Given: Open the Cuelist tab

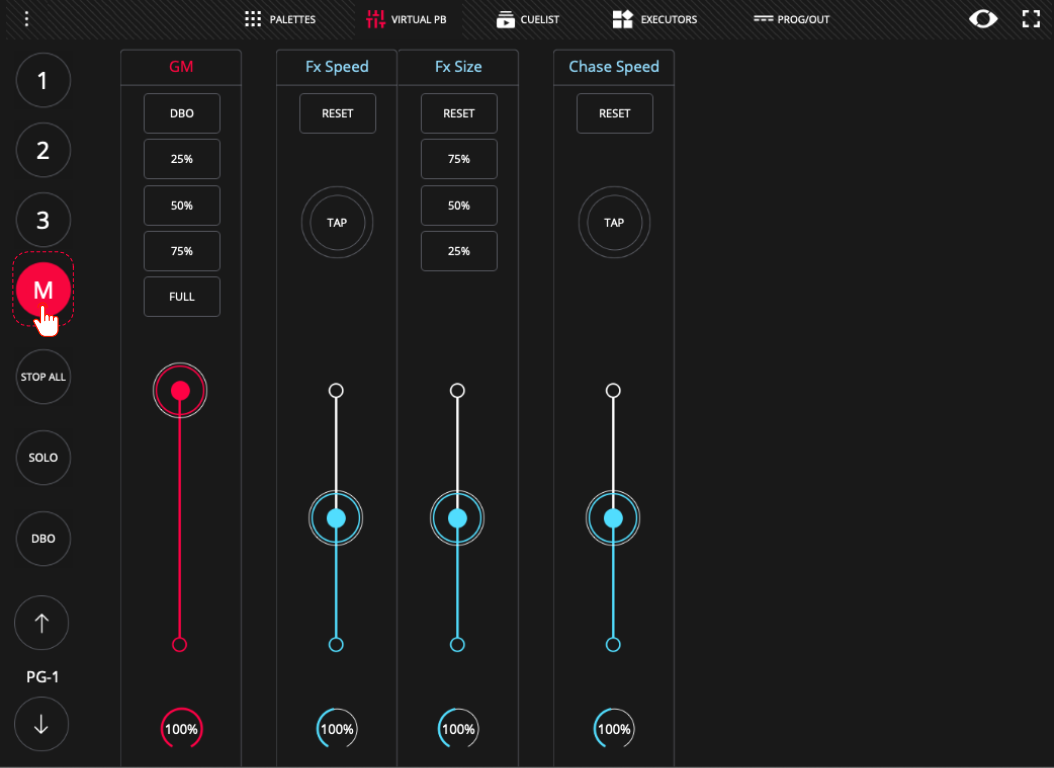Looking at the screenshot, I should (528, 19).
